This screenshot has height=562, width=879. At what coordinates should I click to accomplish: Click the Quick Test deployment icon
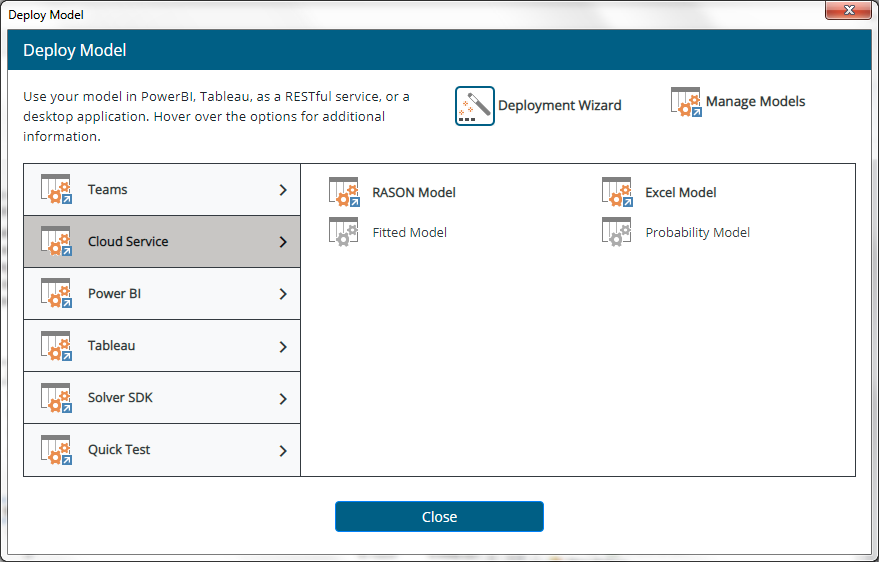pyautogui.click(x=56, y=450)
